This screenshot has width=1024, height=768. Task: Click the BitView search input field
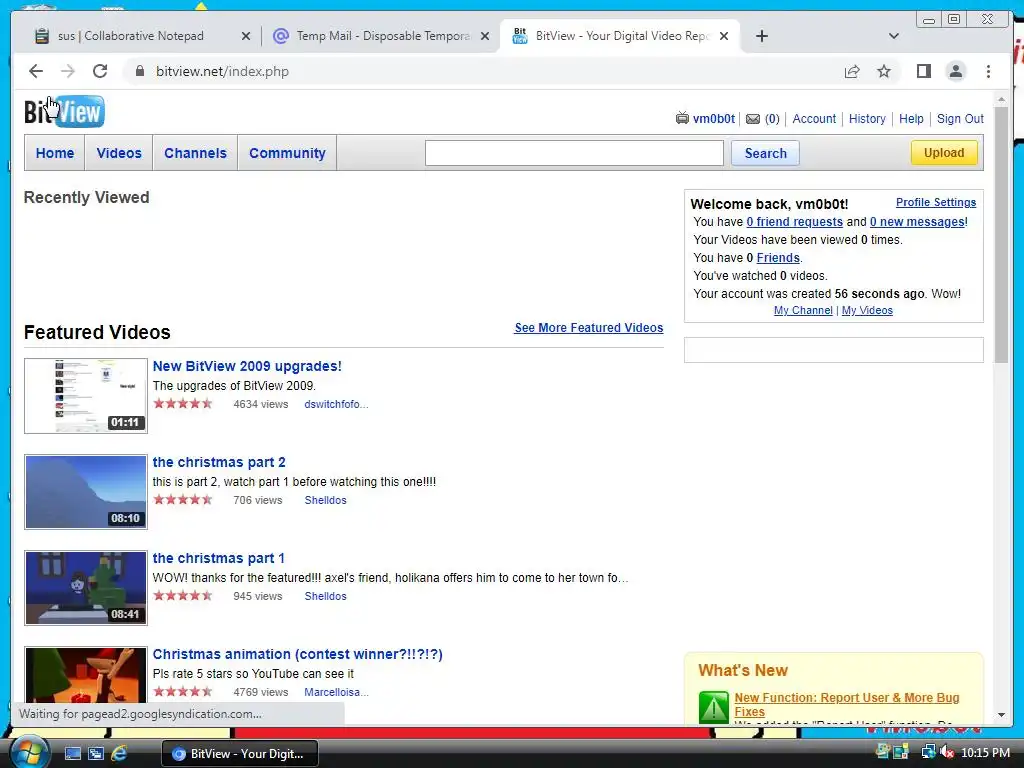(x=574, y=153)
